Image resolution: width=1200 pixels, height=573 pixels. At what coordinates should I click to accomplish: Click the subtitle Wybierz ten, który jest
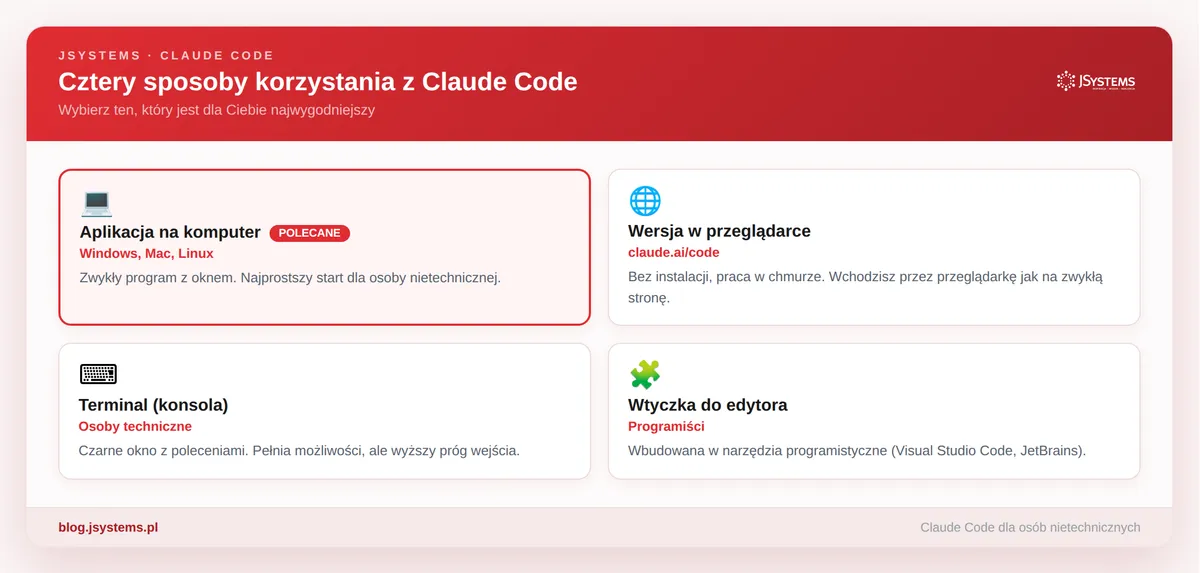(217, 110)
